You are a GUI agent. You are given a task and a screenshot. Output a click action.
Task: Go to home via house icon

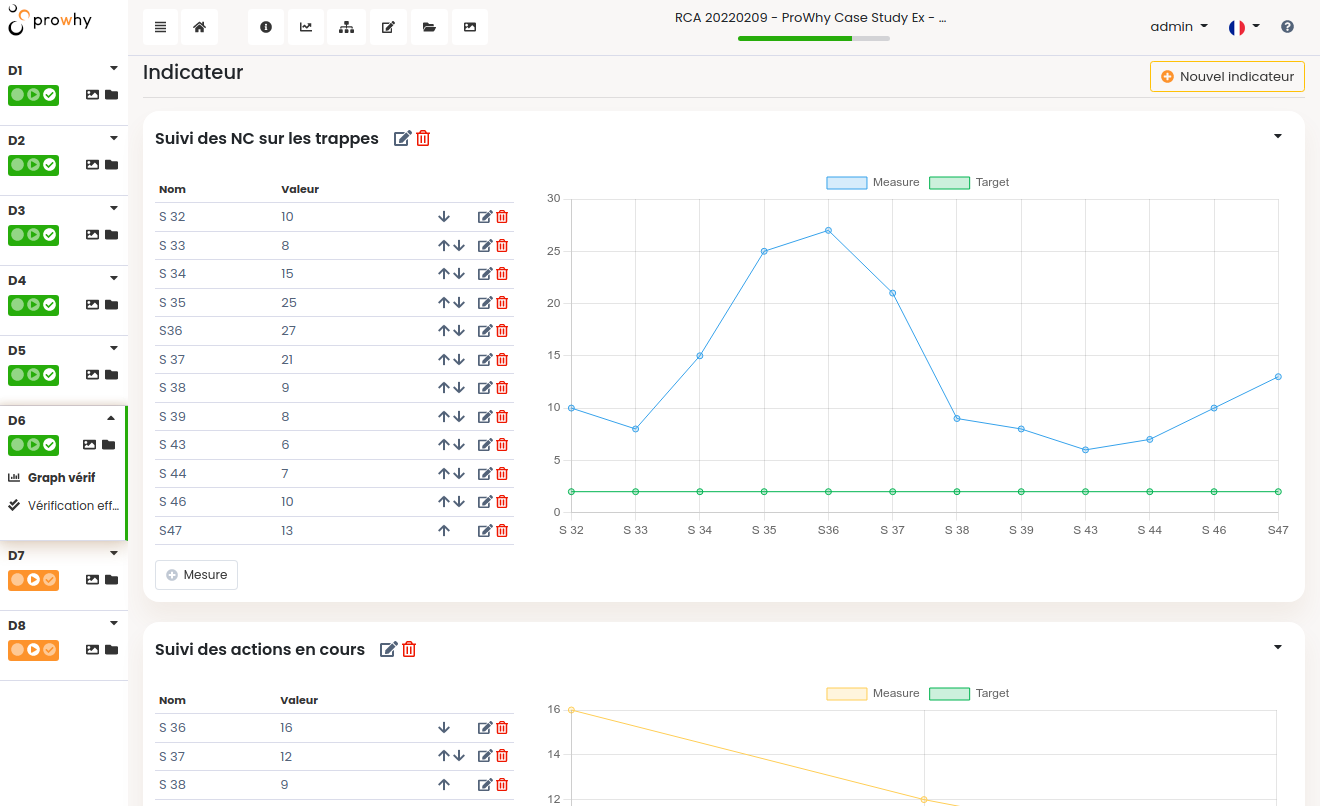pyautogui.click(x=199, y=27)
